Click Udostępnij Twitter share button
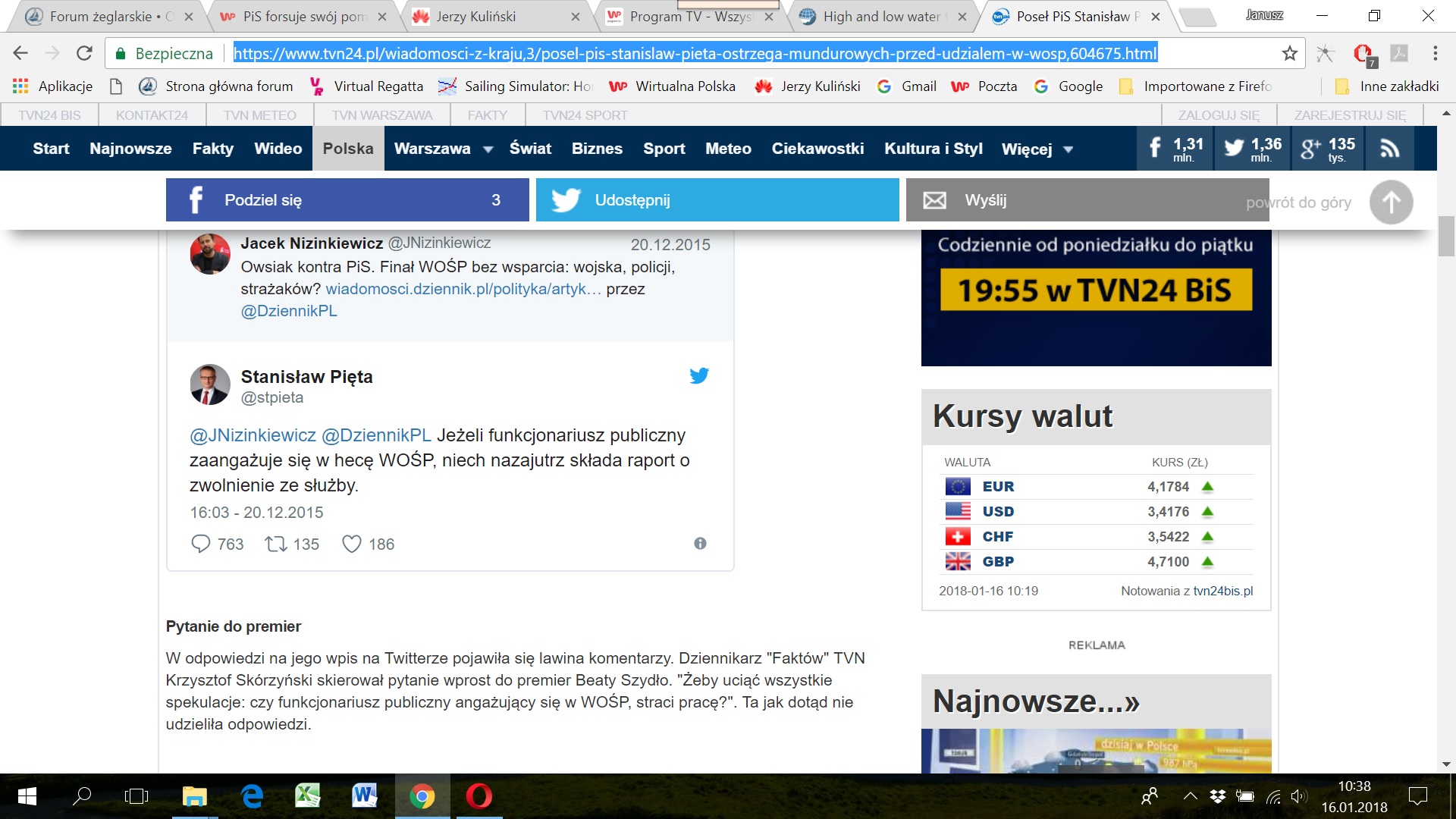 [717, 200]
